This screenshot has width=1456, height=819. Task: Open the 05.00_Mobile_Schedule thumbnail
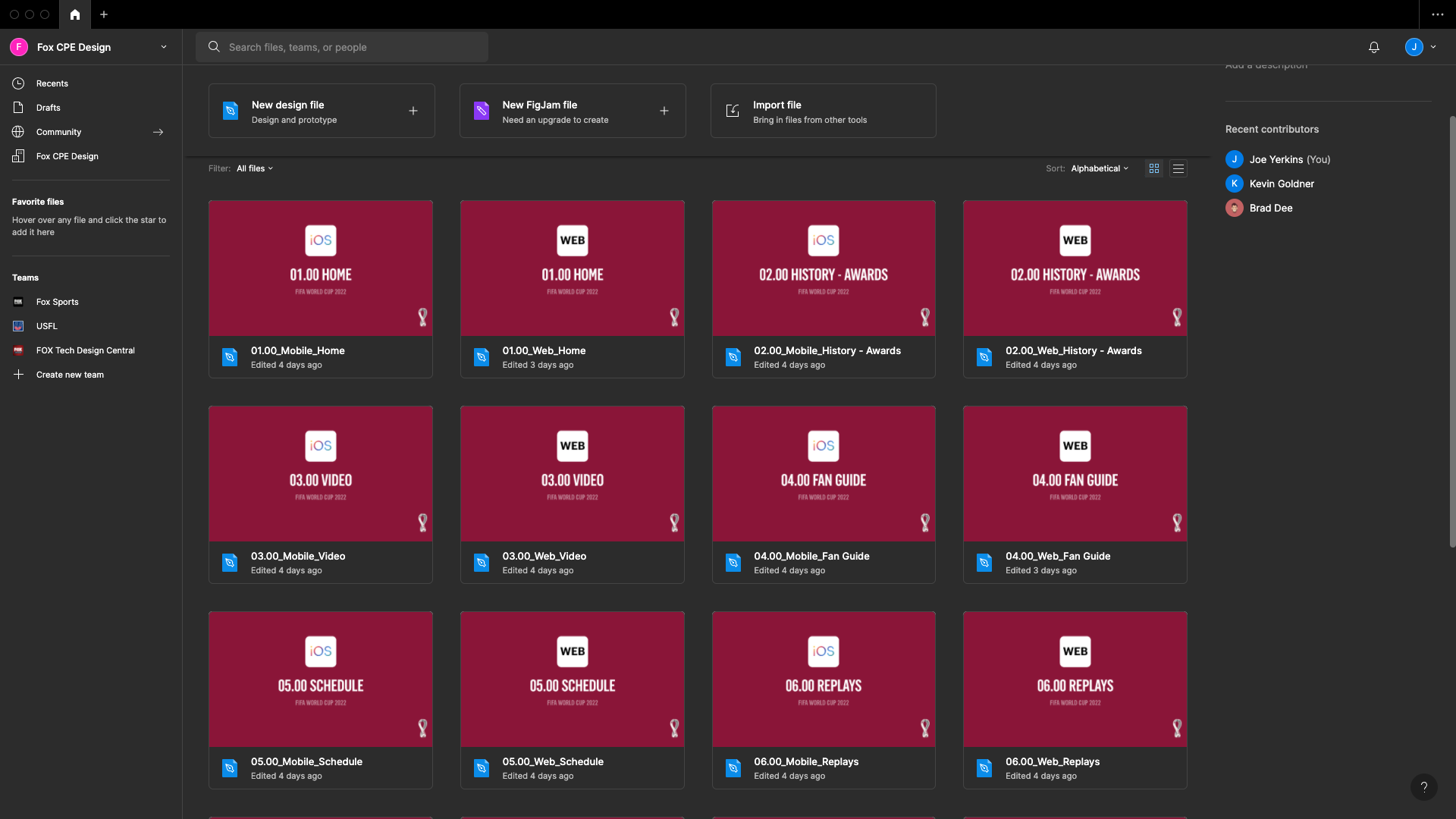[321, 679]
